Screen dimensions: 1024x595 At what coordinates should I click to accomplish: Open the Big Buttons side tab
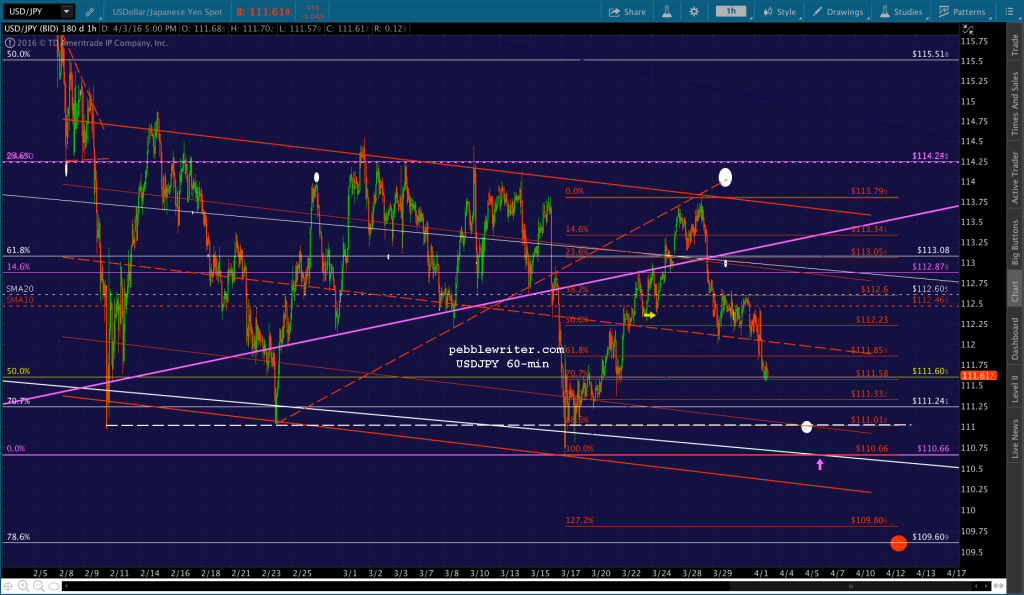(x=1015, y=242)
